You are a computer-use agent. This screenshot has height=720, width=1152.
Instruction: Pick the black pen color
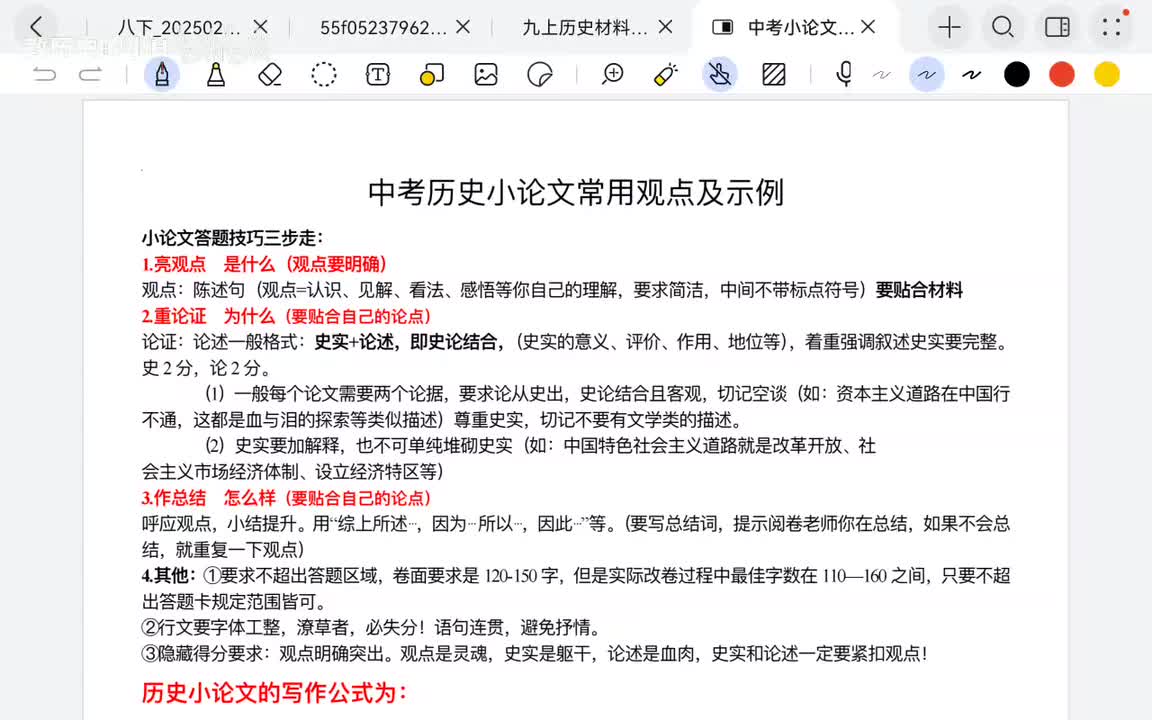click(x=1017, y=74)
